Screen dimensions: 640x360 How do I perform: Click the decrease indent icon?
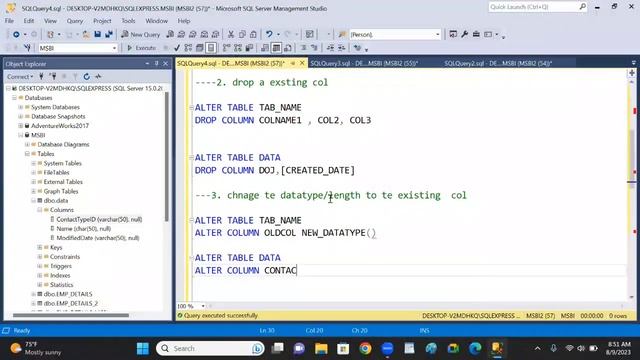pos(331,48)
